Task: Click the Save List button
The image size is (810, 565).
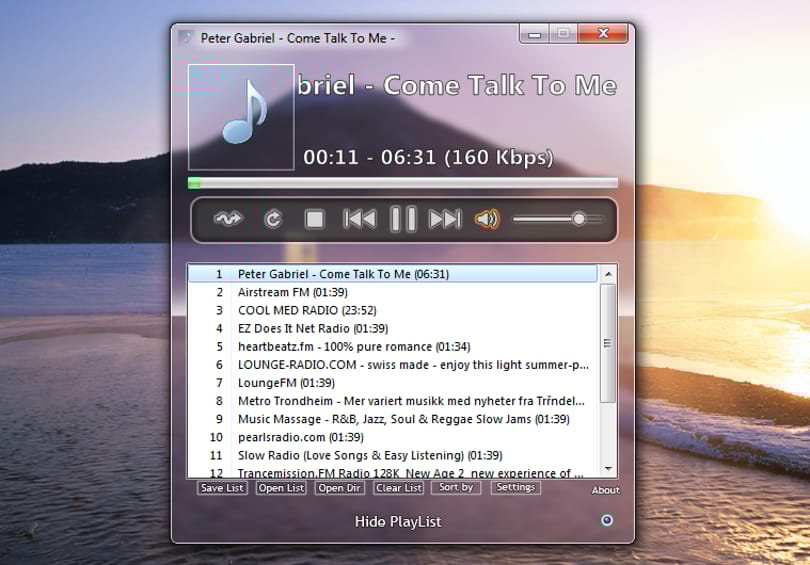Action: click(x=222, y=488)
